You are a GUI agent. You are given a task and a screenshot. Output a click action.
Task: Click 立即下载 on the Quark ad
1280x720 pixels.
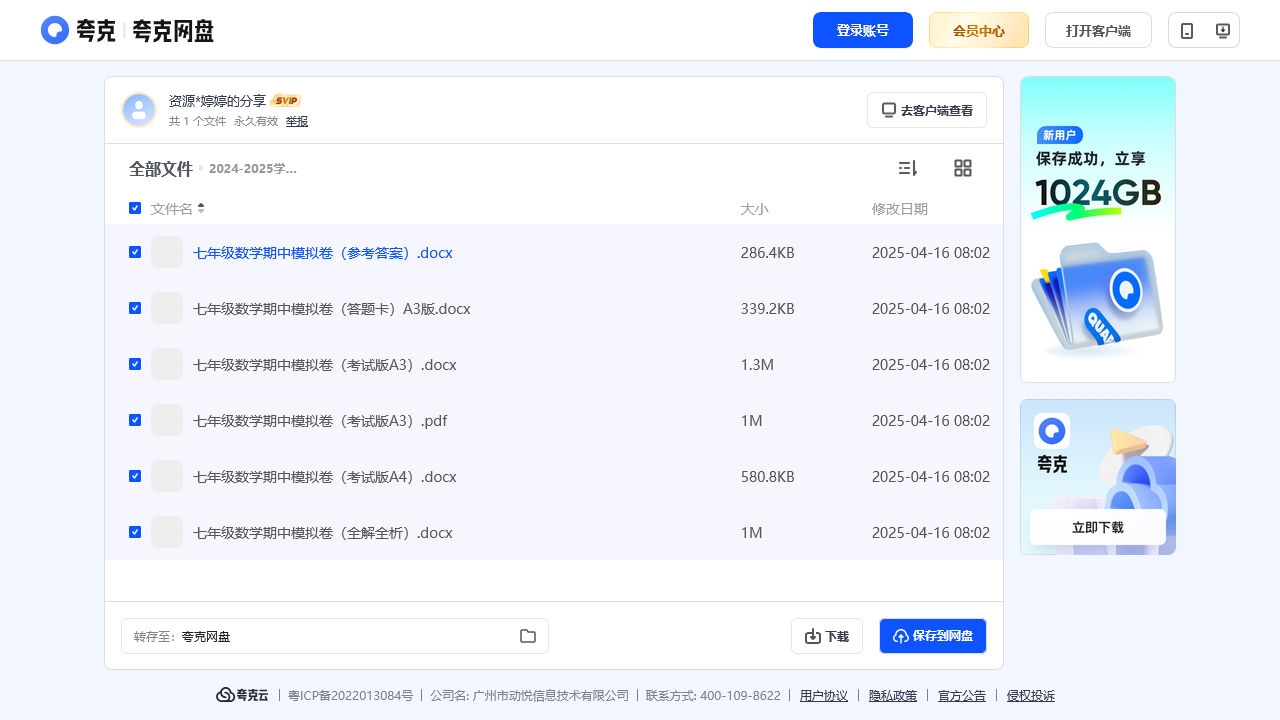coord(1098,527)
